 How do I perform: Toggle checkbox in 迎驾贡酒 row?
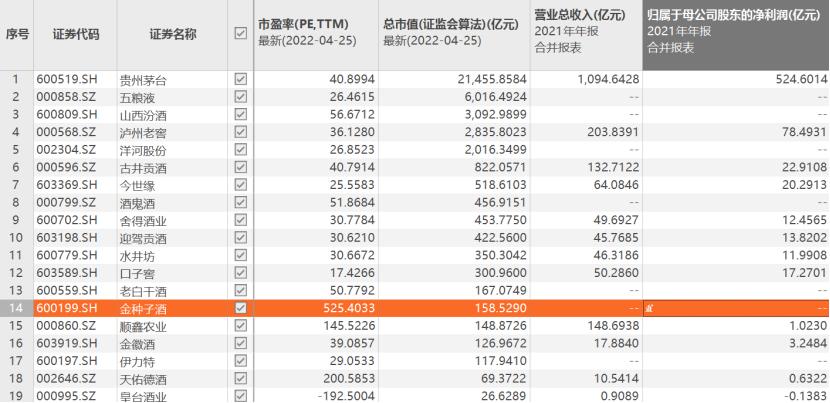click(x=240, y=237)
